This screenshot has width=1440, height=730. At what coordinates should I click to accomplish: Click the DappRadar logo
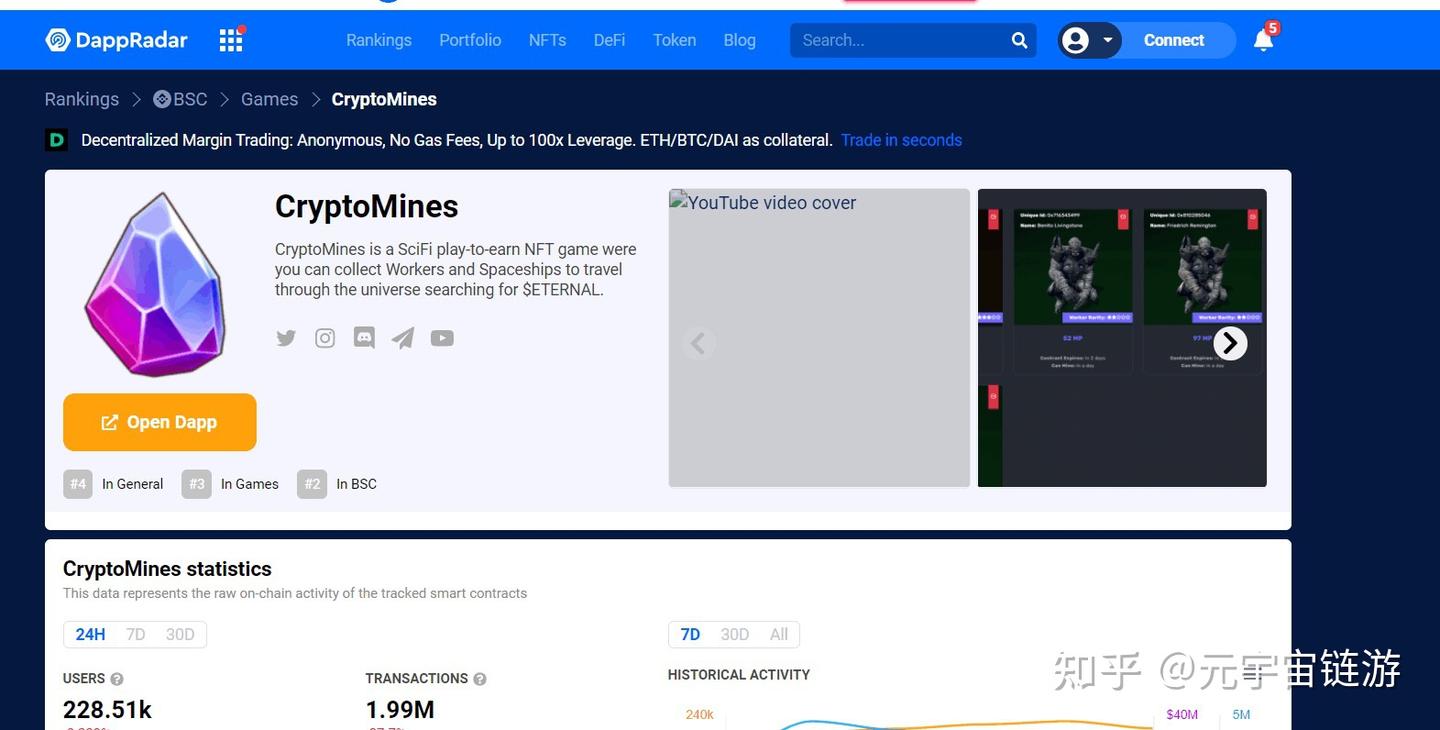tap(116, 40)
